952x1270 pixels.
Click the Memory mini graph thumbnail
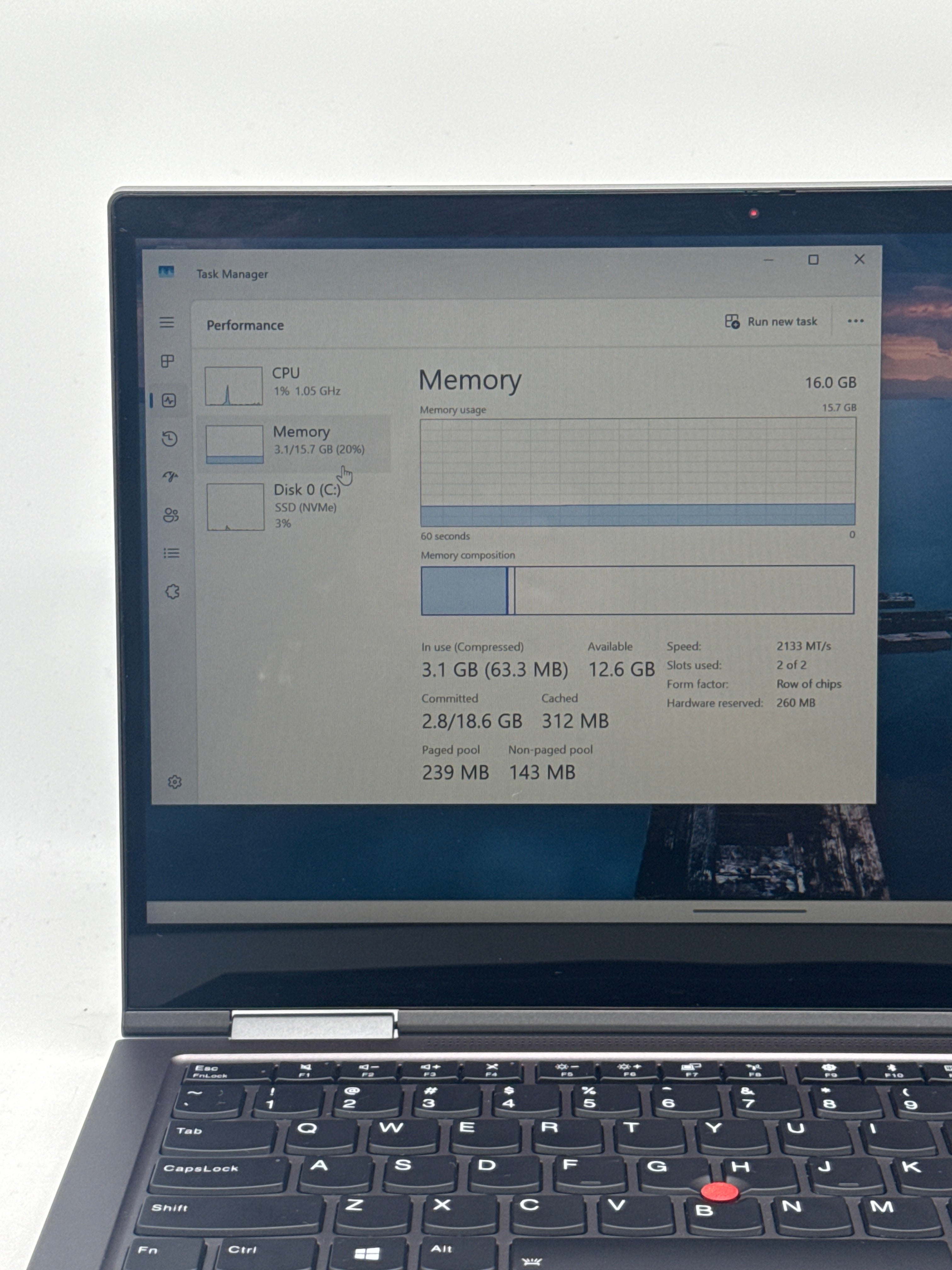tap(235, 444)
